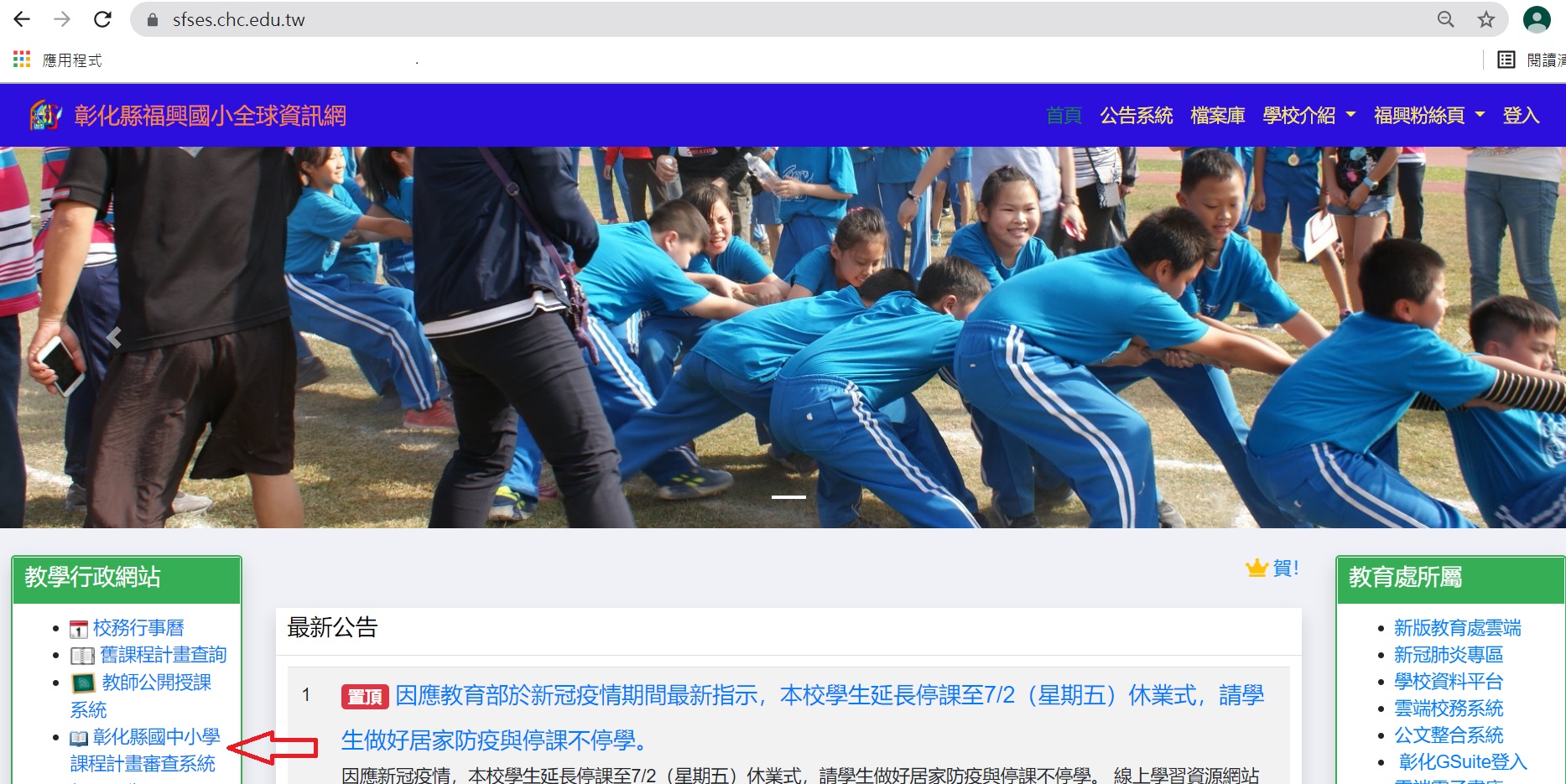Go back with the browser back arrow

(x=22, y=19)
